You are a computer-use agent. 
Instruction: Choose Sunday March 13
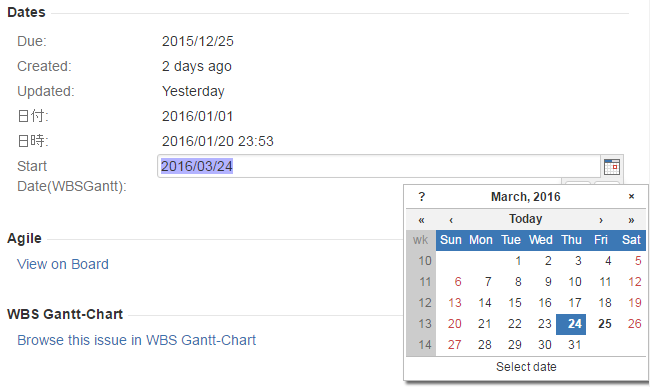click(454, 303)
